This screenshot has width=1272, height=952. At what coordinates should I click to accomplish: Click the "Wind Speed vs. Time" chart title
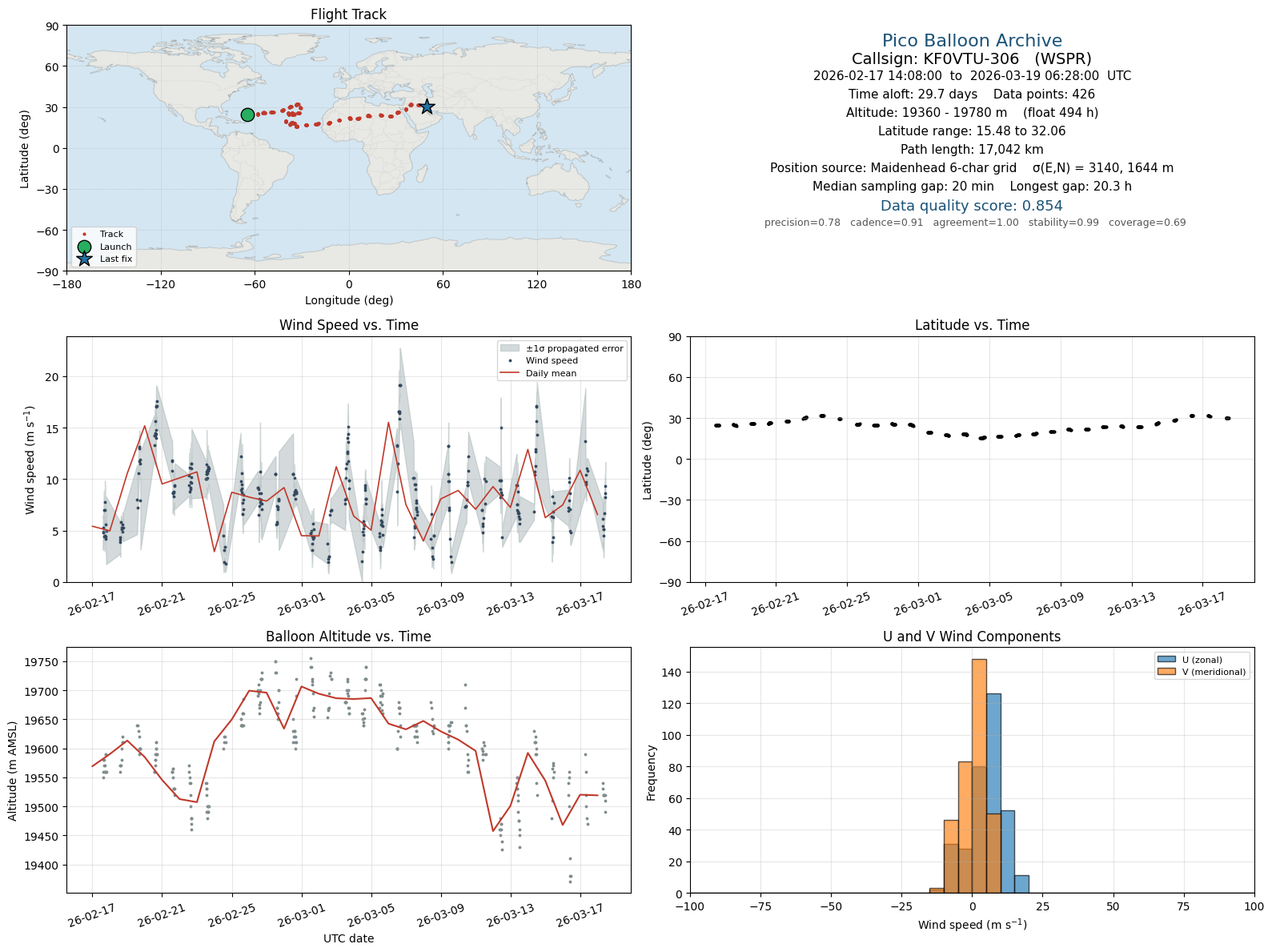(x=348, y=325)
